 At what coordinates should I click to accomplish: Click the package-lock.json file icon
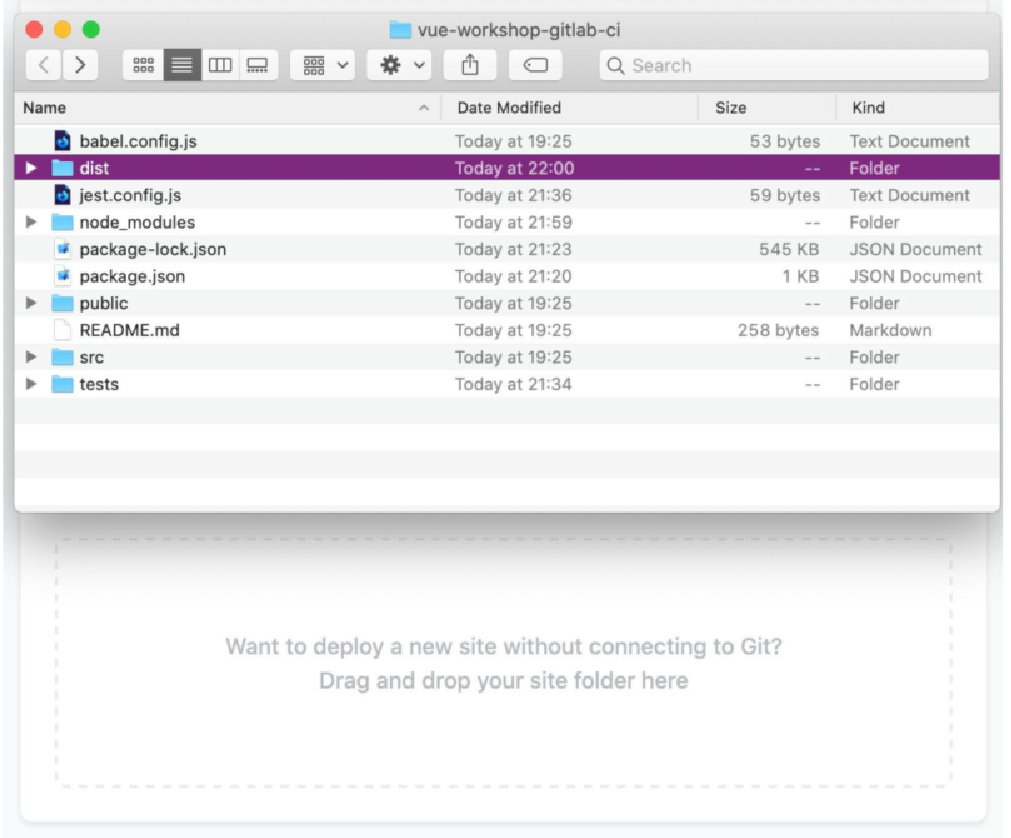pyautogui.click(x=63, y=249)
